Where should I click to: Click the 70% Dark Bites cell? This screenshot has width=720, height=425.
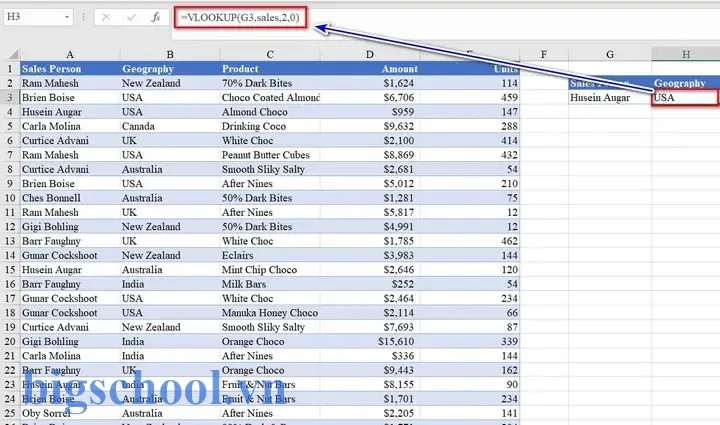[270, 83]
